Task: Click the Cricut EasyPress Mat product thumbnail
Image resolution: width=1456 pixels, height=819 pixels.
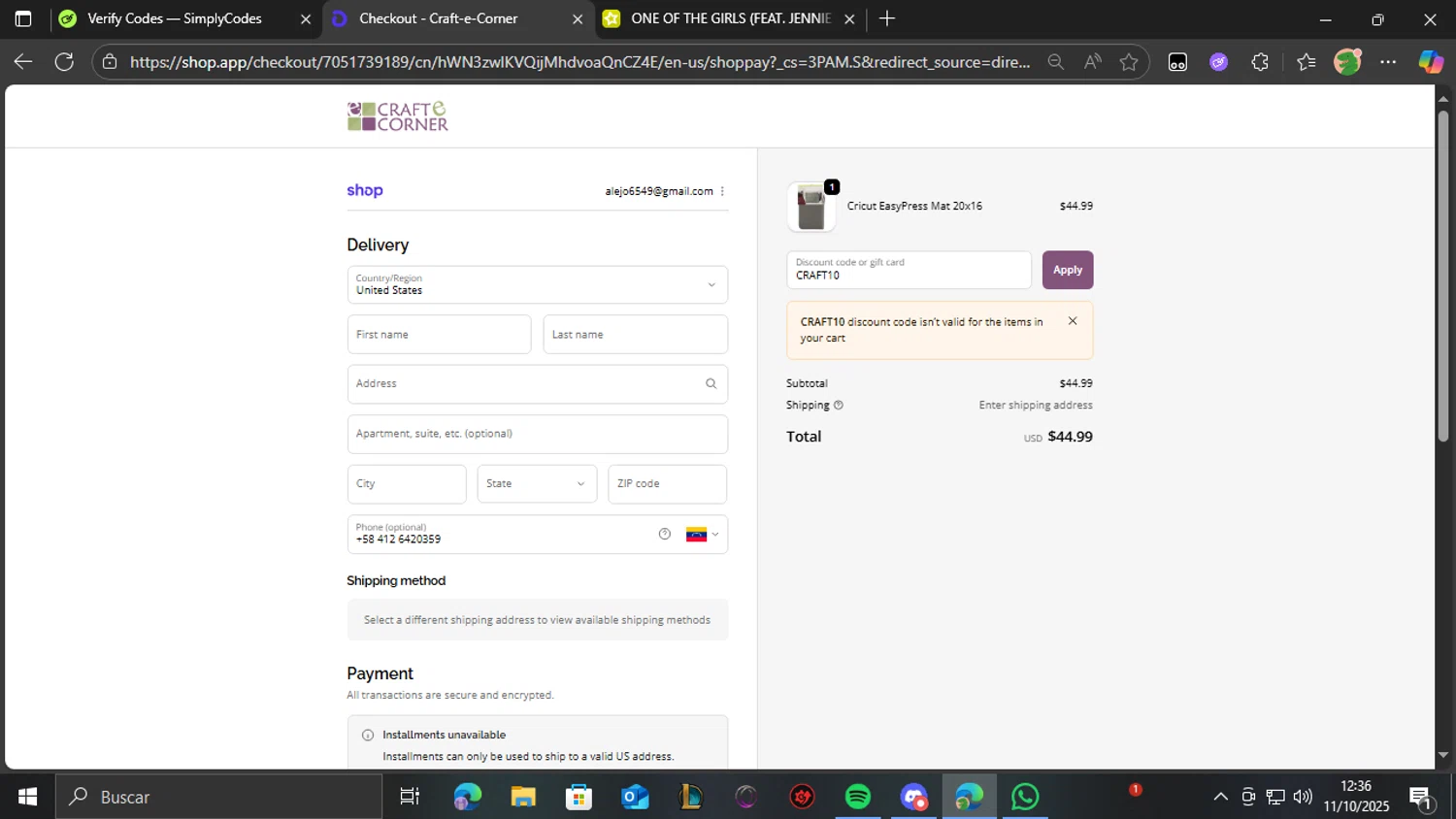Action: [811, 207]
